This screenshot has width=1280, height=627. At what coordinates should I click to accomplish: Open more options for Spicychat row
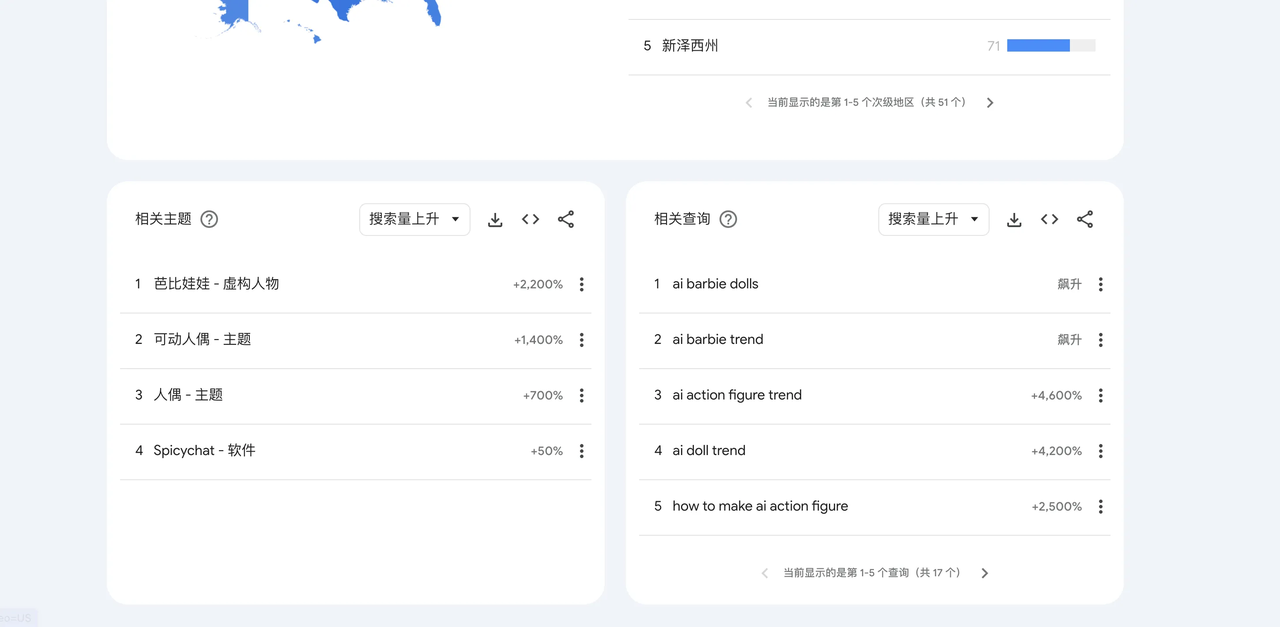click(581, 451)
